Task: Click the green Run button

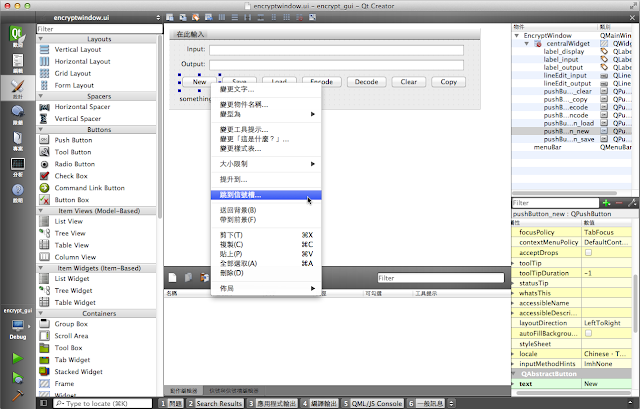Action: click(18, 358)
